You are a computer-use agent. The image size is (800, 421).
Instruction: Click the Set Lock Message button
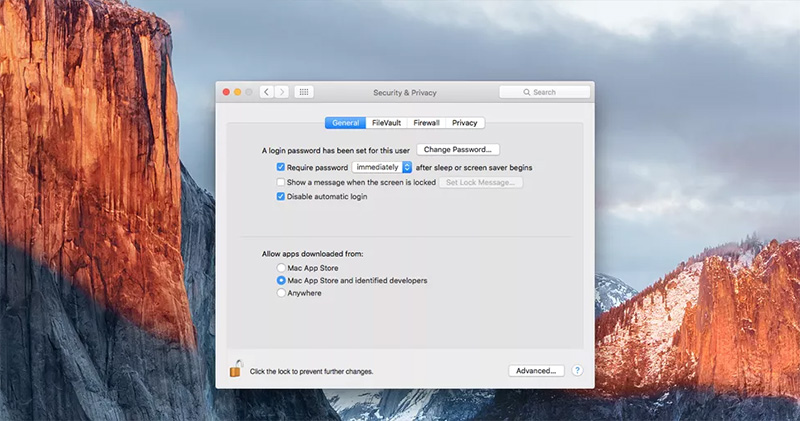click(x=481, y=182)
